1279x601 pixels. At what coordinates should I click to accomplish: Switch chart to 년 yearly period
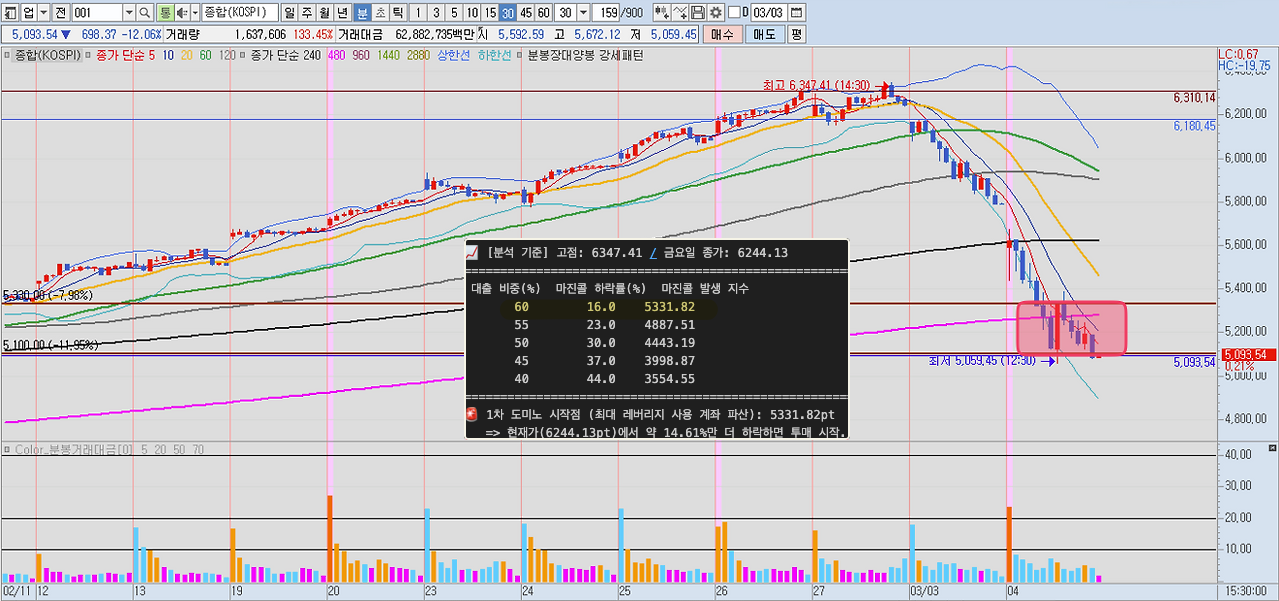(343, 13)
